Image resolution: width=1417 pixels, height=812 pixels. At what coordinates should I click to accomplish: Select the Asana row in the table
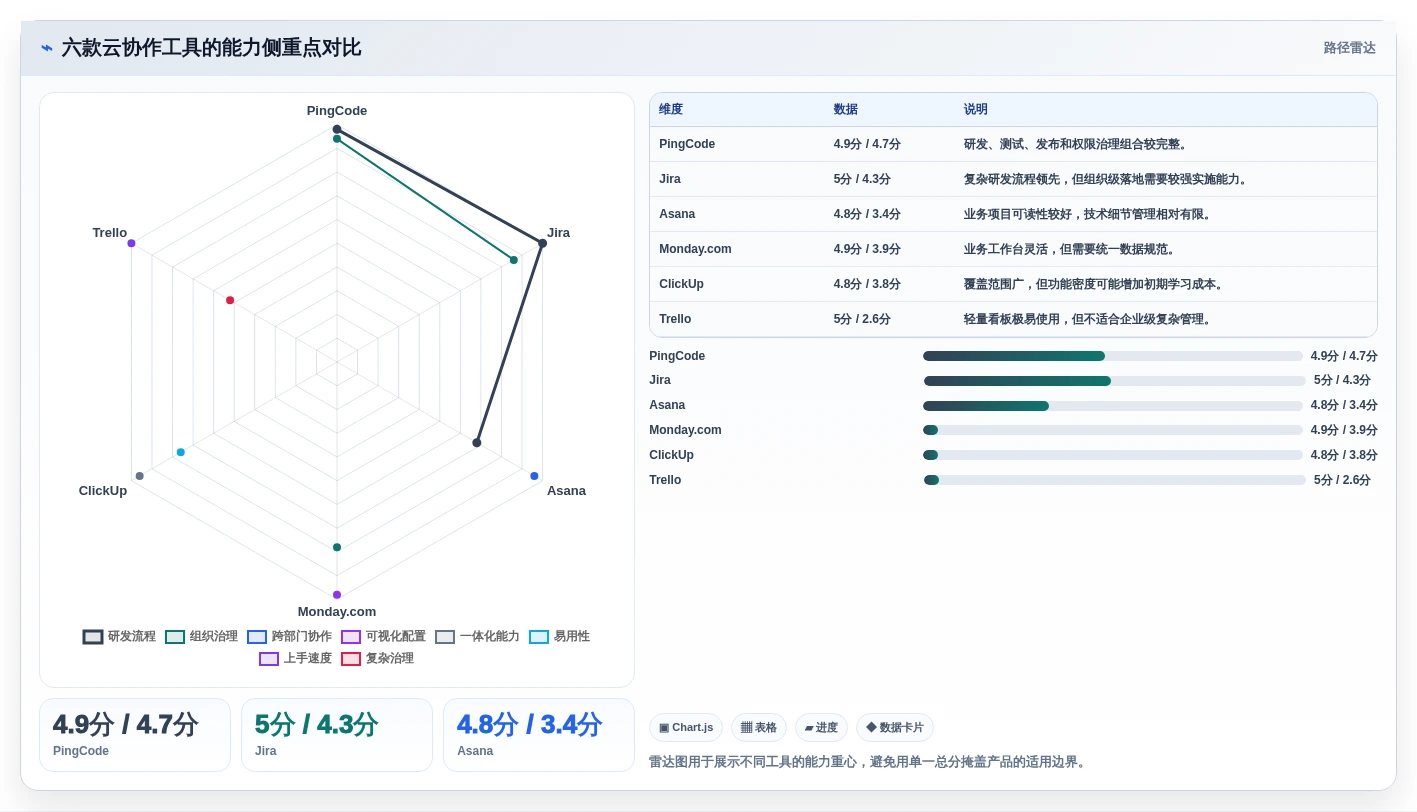tap(1013, 214)
